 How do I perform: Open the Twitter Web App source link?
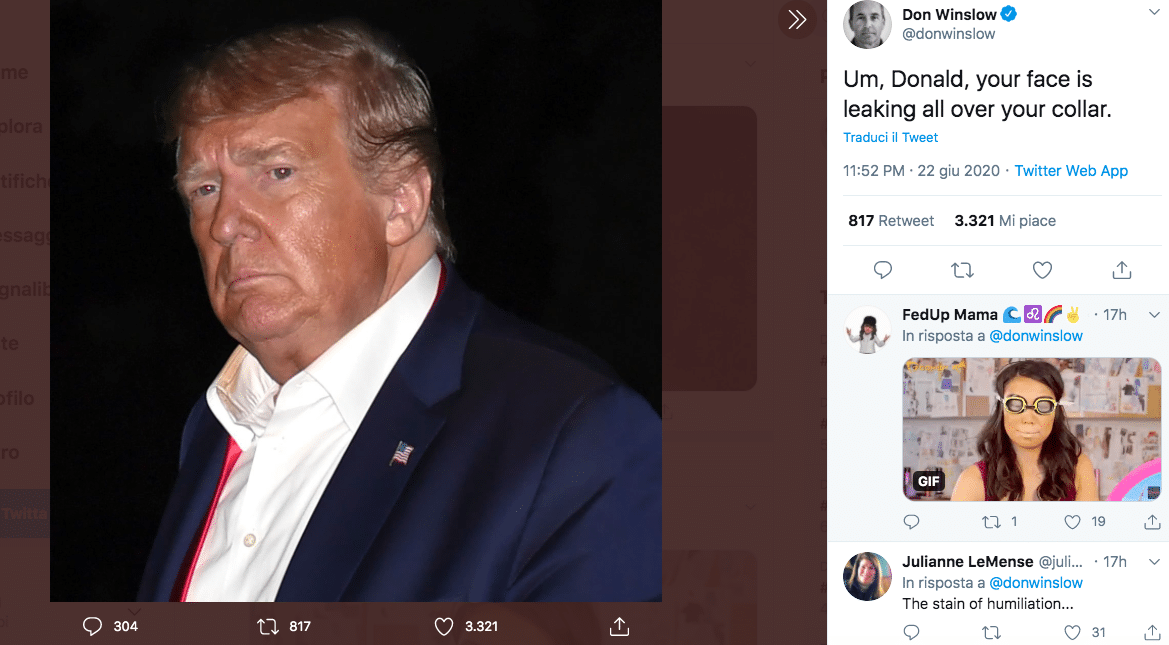(x=1071, y=170)
